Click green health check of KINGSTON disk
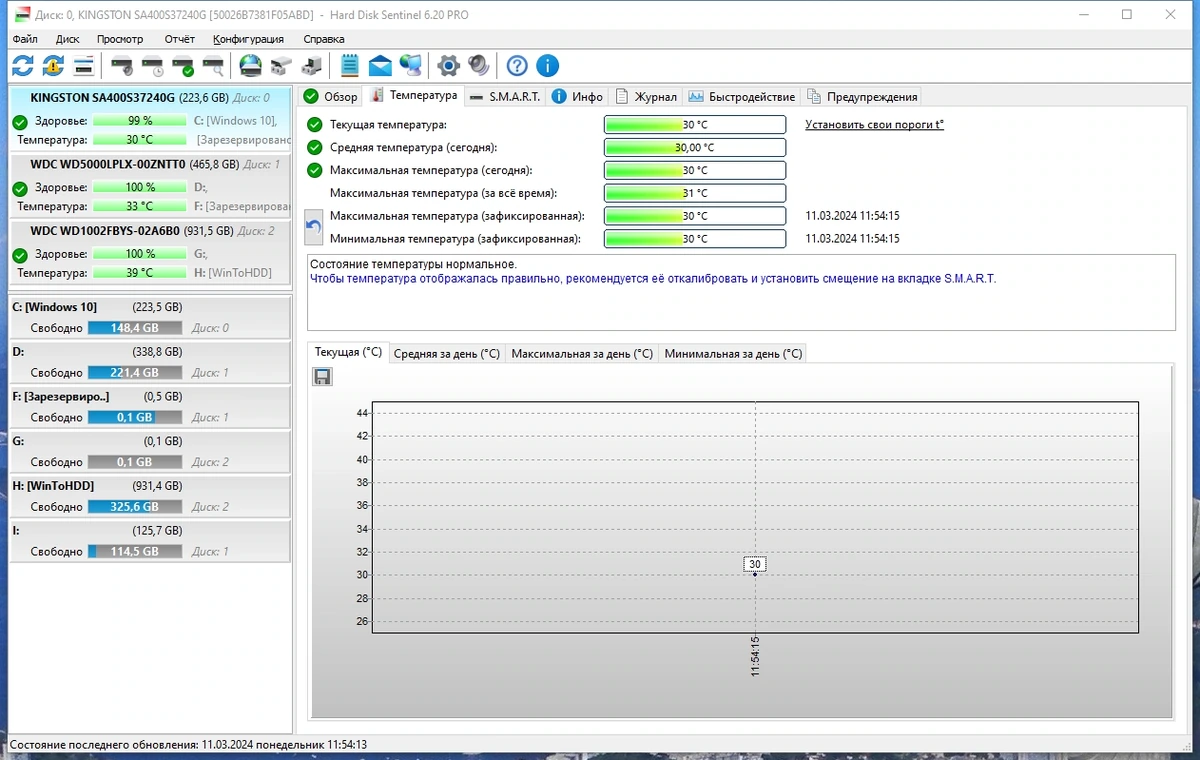This screenshot has height=760, width=1200. coord(20,121)
